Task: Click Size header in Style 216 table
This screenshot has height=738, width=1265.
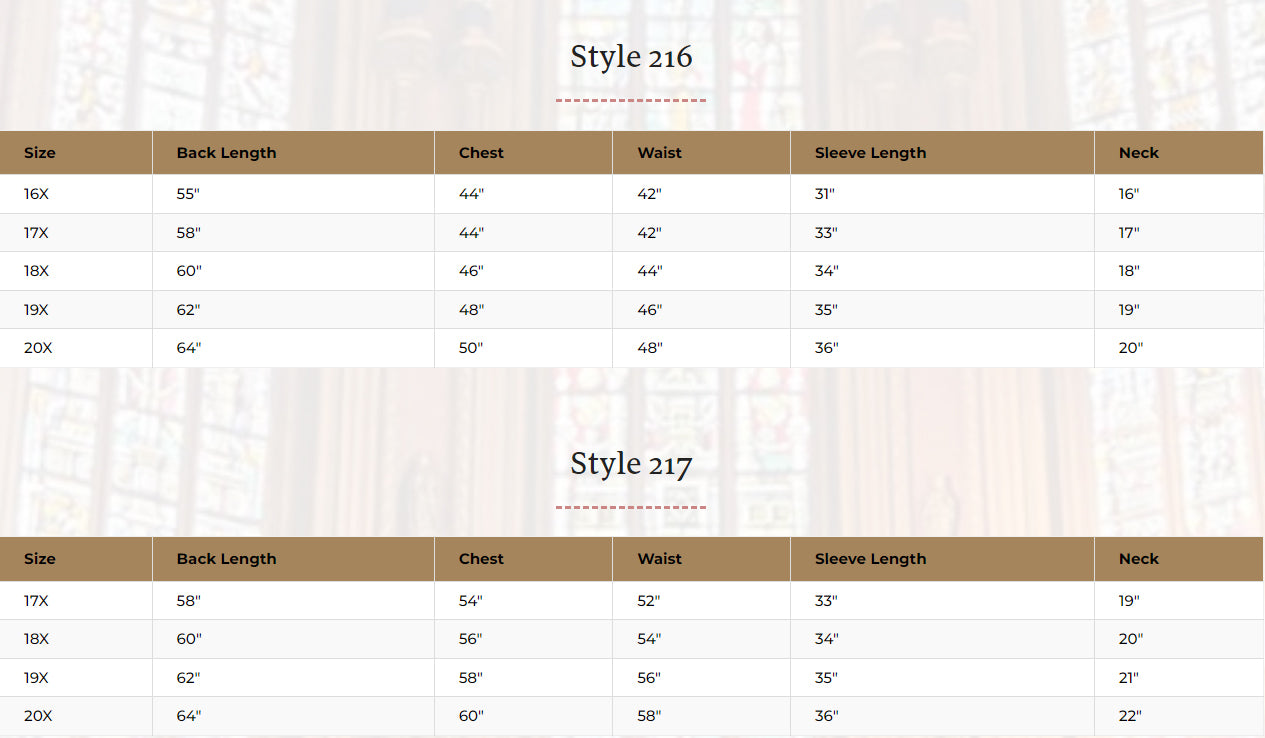Action: (40, 153)
